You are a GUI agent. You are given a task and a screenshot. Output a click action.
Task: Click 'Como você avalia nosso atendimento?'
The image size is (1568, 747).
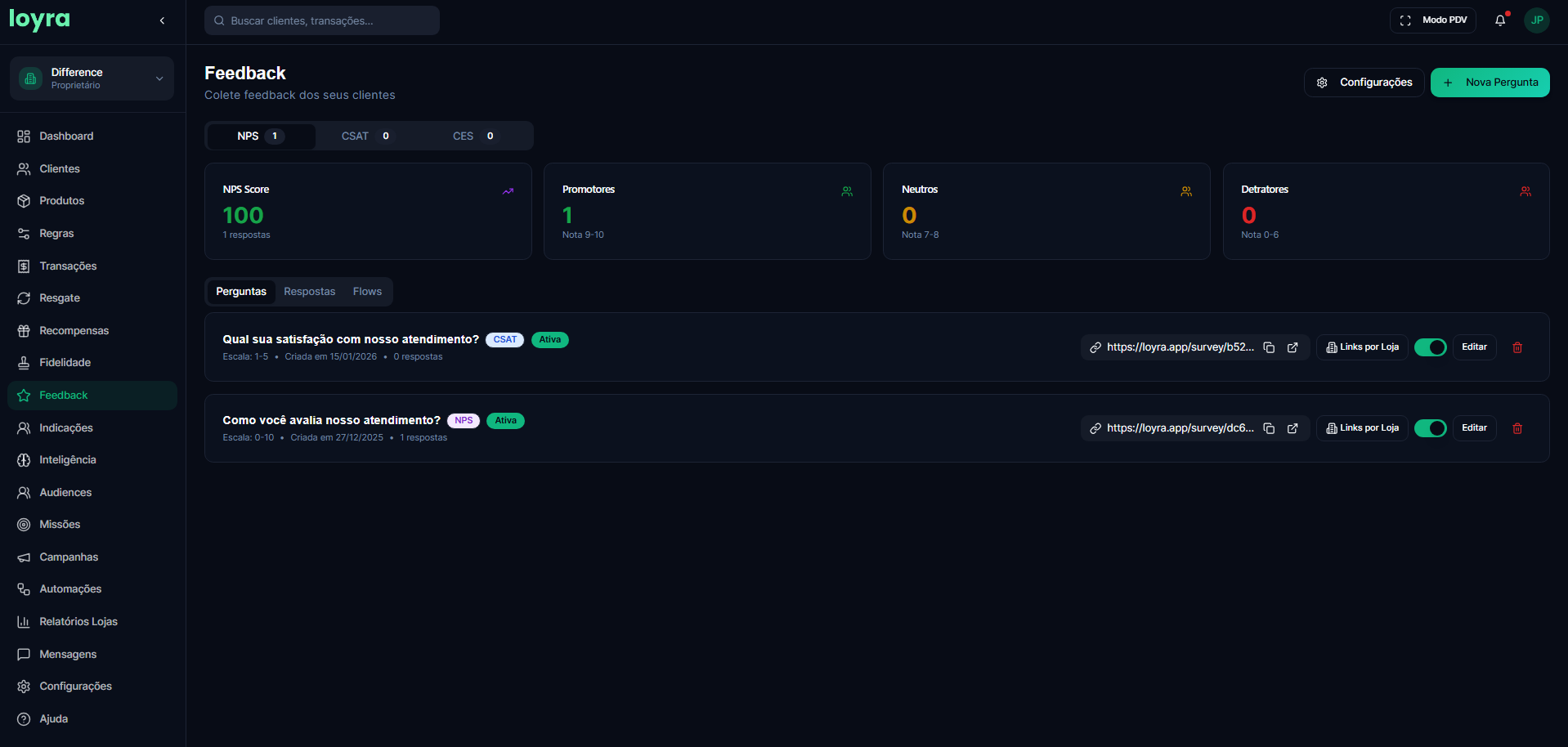point(331,420)
